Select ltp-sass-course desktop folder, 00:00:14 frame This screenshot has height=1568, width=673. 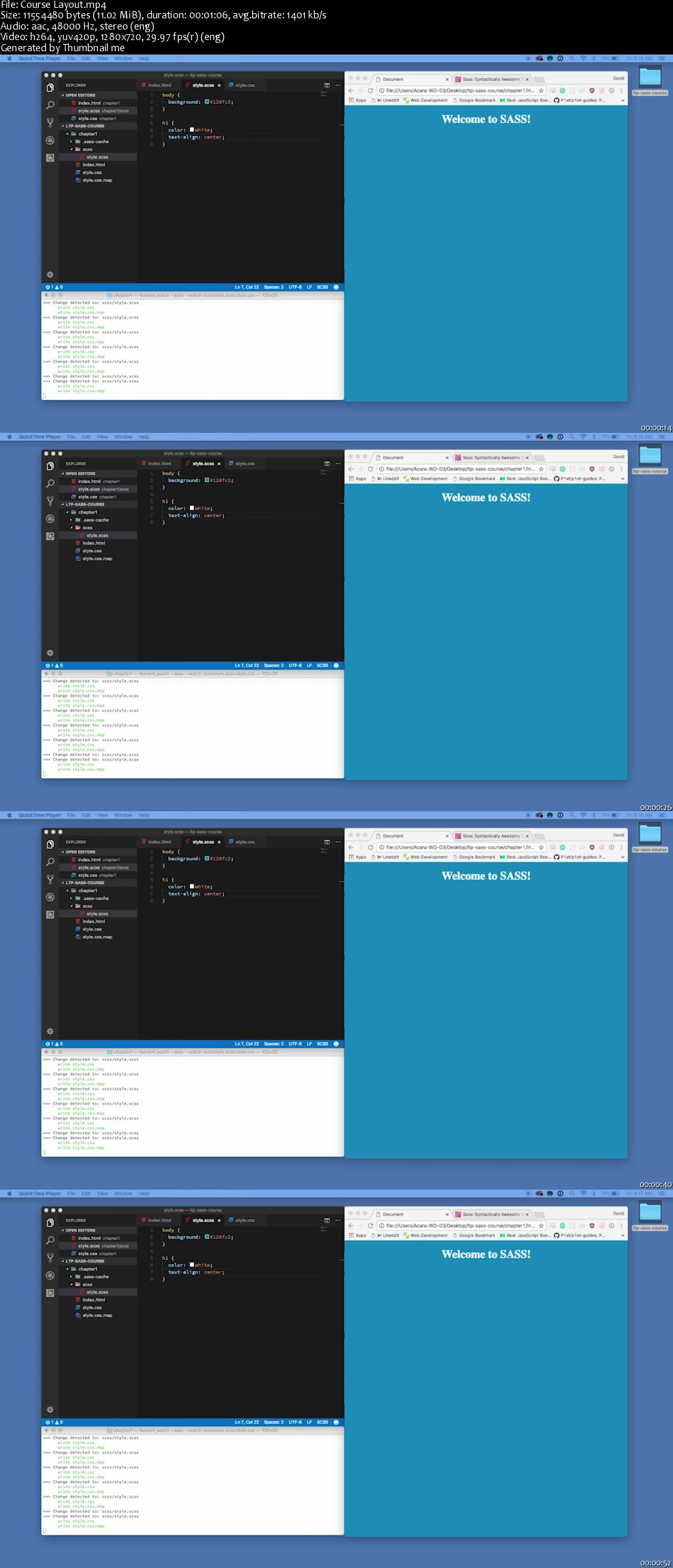point(650,82)
